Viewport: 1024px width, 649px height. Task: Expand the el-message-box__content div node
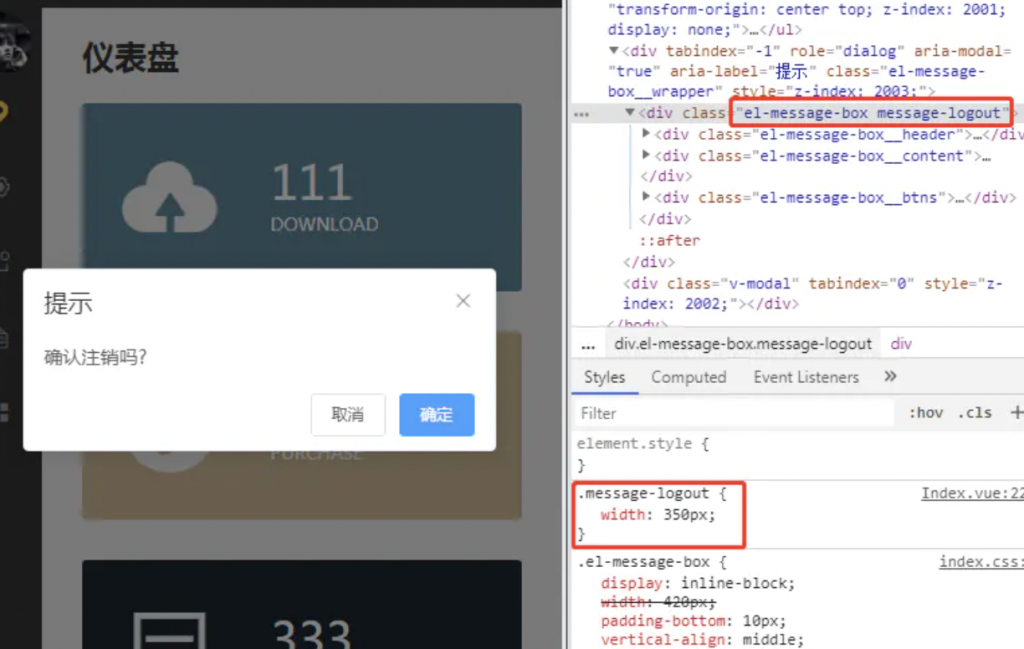(x=647, y=155)
